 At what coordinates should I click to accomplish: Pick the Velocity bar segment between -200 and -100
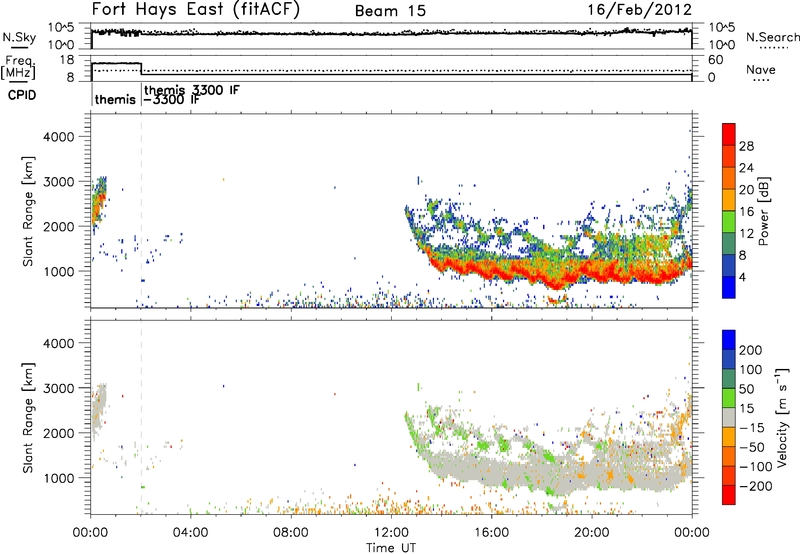tap(729, 475)
